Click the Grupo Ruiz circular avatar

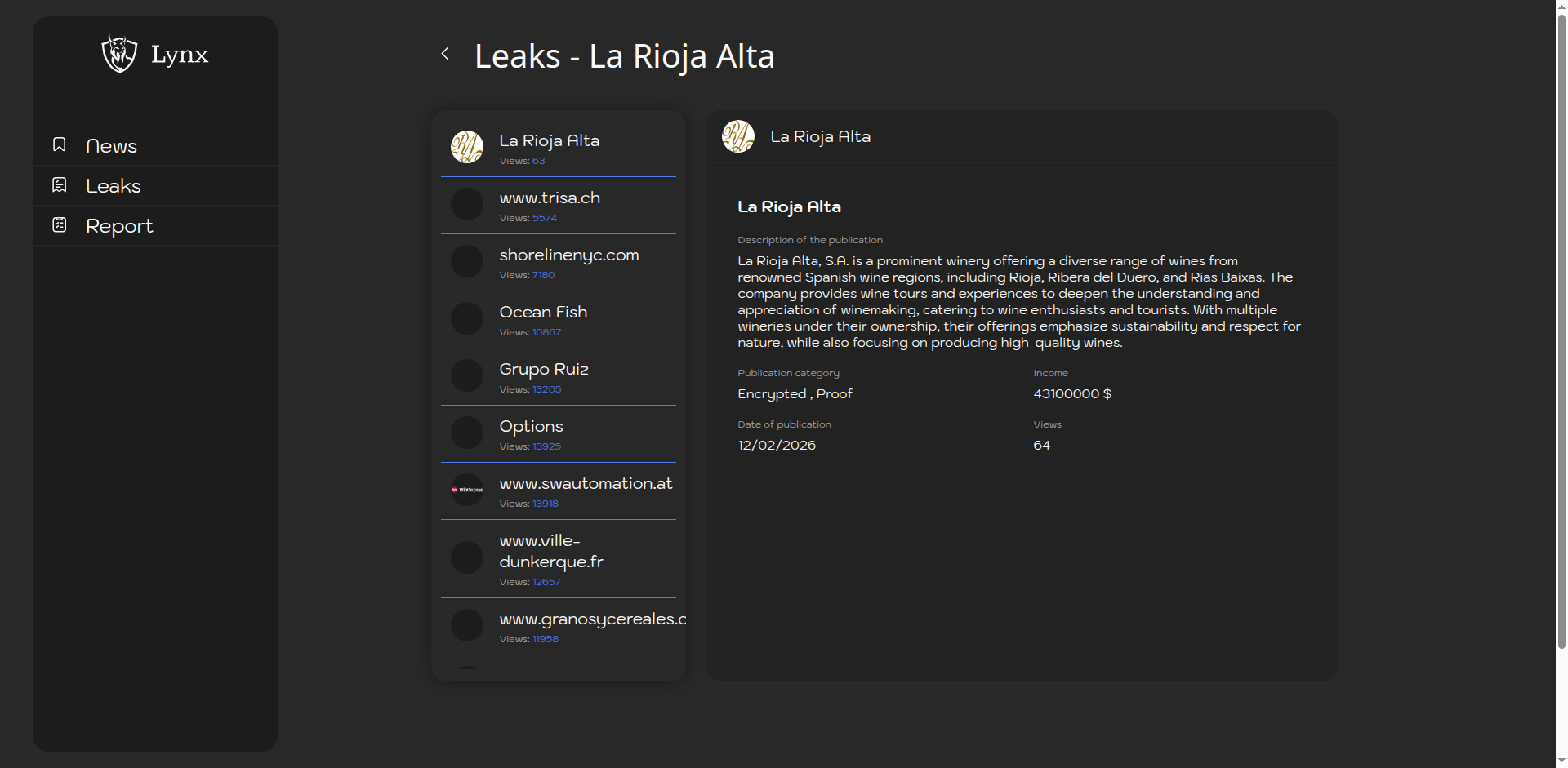(x=466, y=375)
